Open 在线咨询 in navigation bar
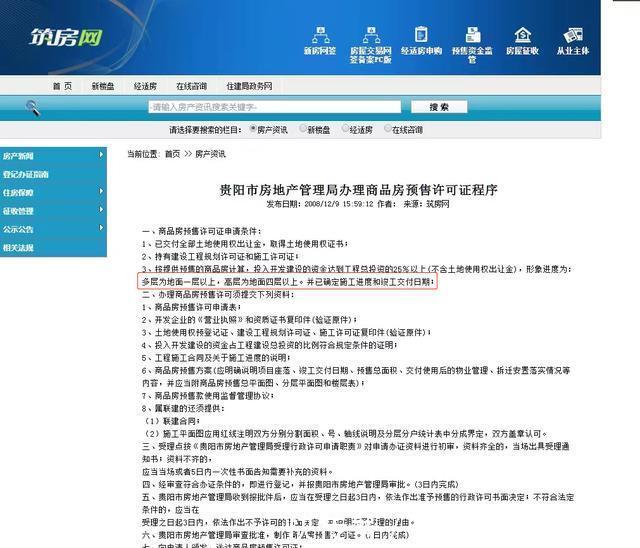640x548 pixels. 191,86
